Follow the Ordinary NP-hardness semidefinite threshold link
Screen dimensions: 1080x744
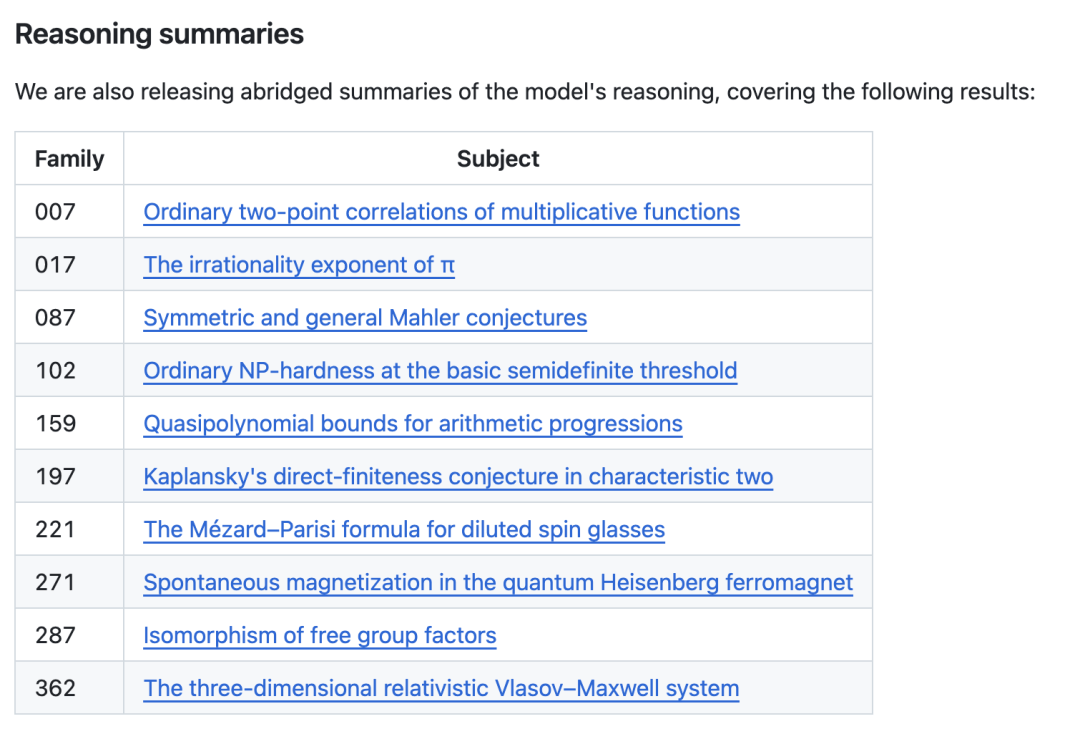coord(440,371)
